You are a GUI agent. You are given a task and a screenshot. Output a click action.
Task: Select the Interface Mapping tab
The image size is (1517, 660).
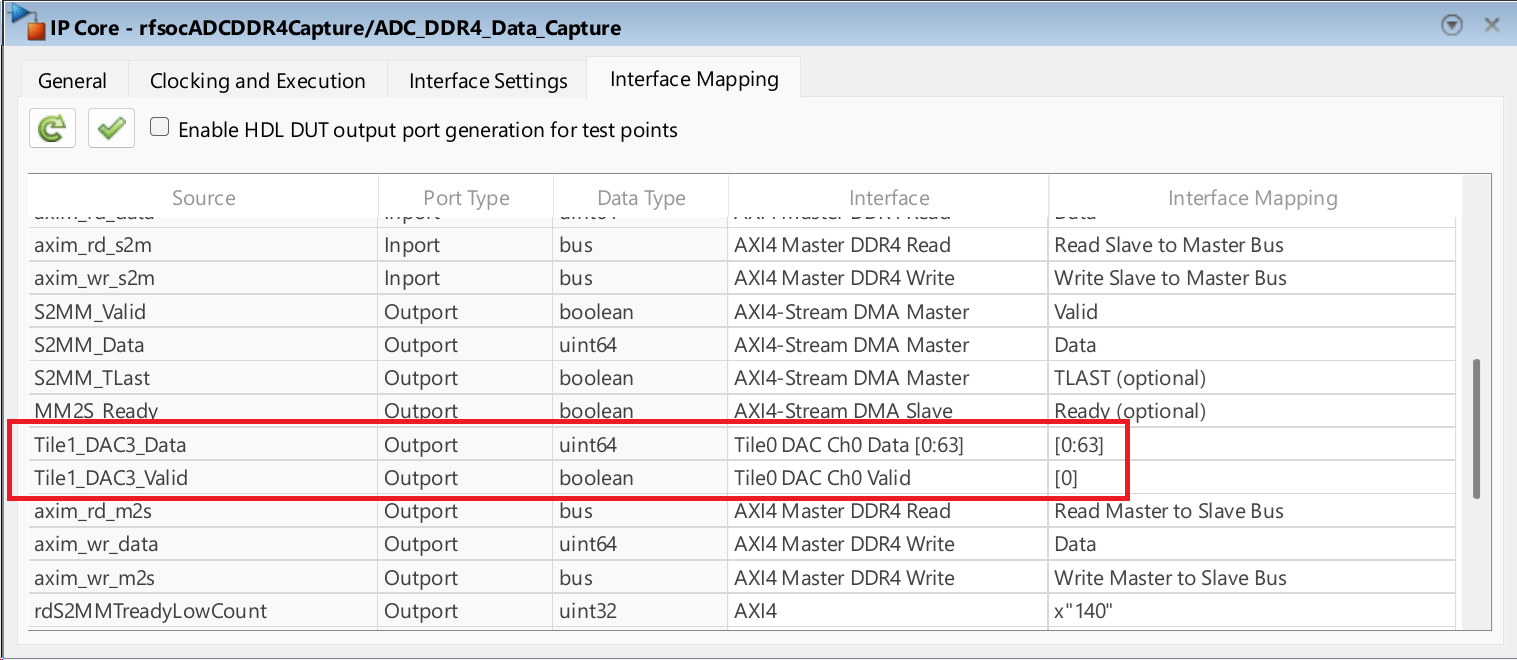click(694, 79)
